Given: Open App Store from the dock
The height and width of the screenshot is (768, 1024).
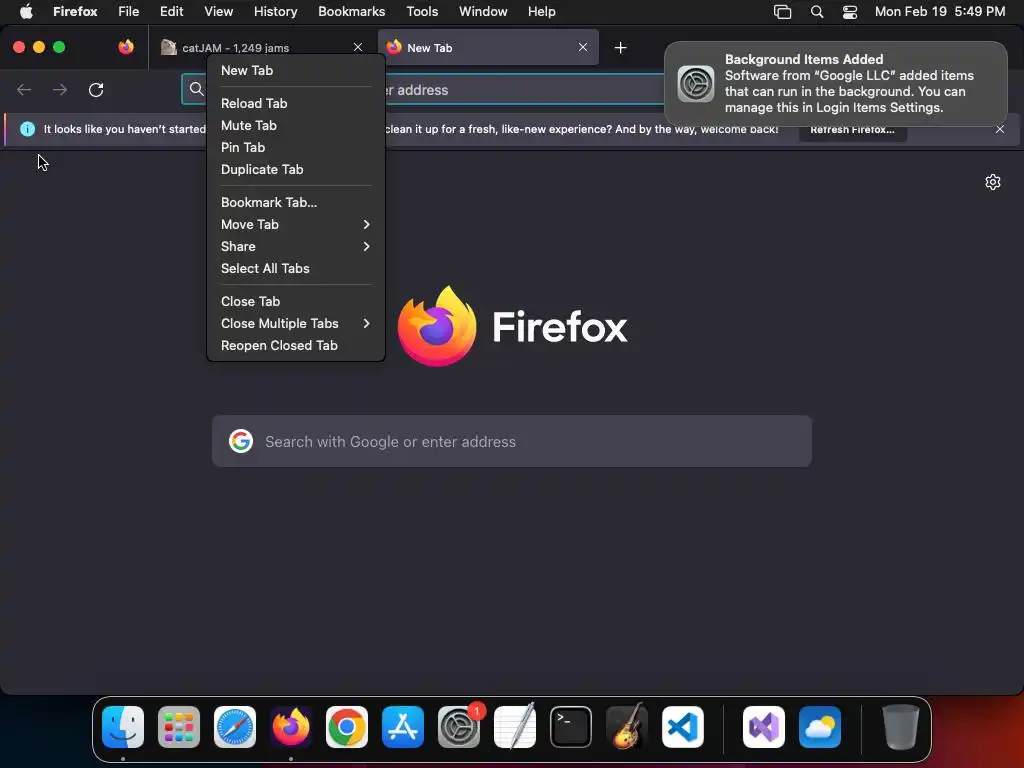Looking at the screenshot, I should click(x=403, y=727).
